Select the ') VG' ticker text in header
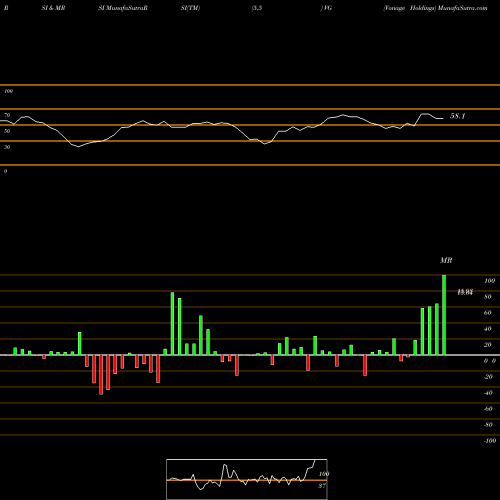The image size is (500, 500). 326,8
